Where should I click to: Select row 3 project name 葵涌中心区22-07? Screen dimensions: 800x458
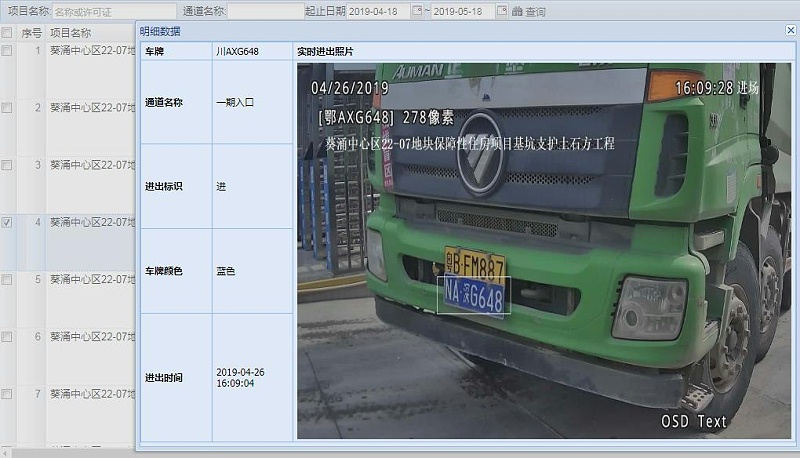coord(92,165)
